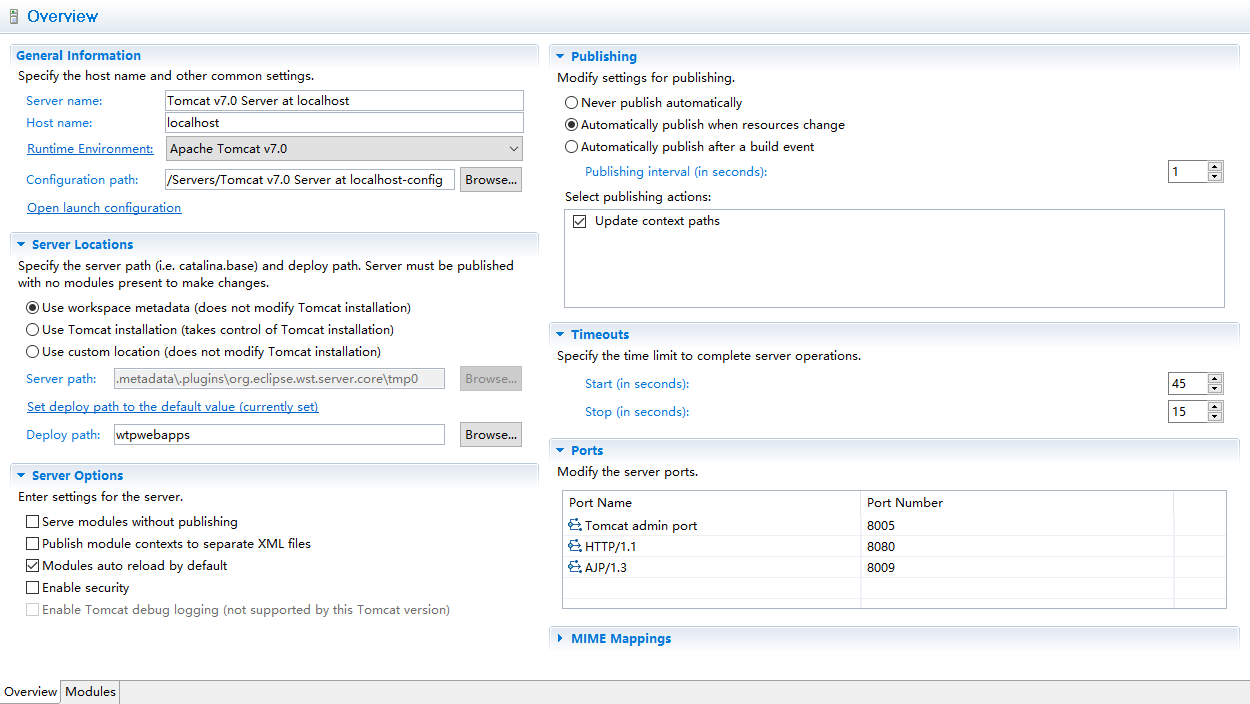Select Use custom location option
Screen dimensions: 1250x704
(33, 352)
